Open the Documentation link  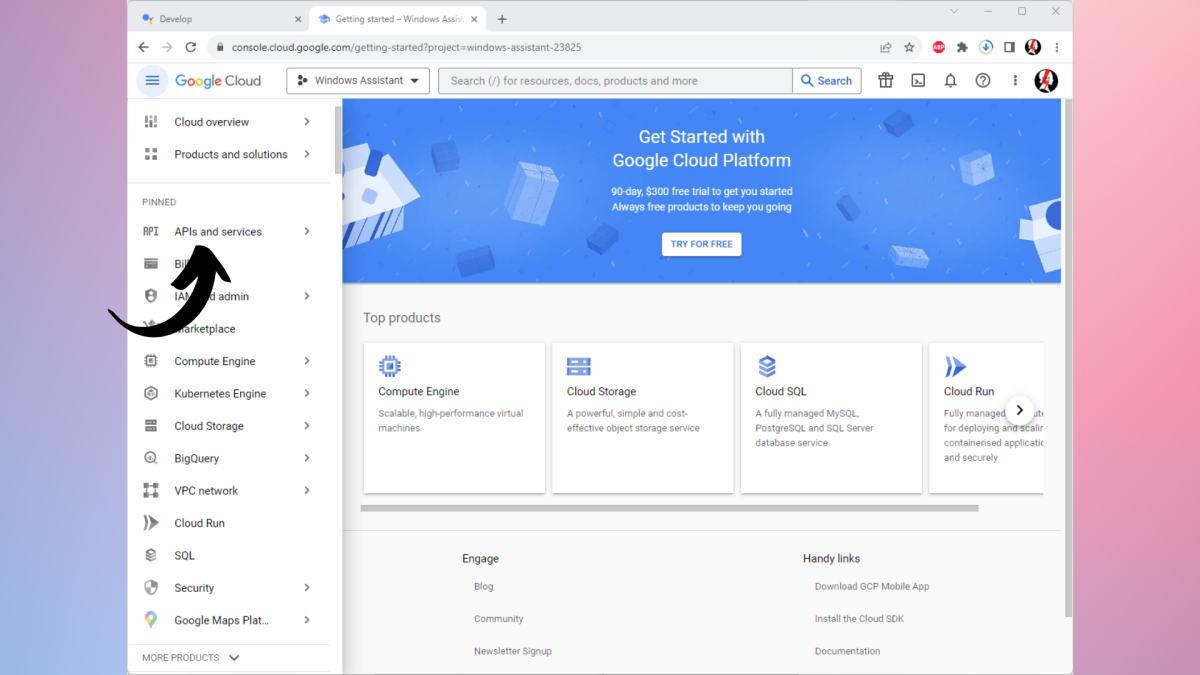[848, 651]
